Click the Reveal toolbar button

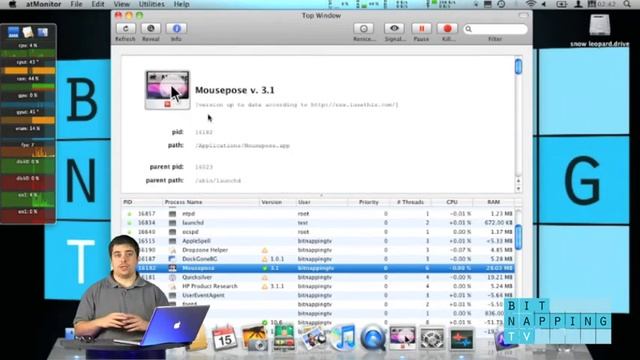151,29
